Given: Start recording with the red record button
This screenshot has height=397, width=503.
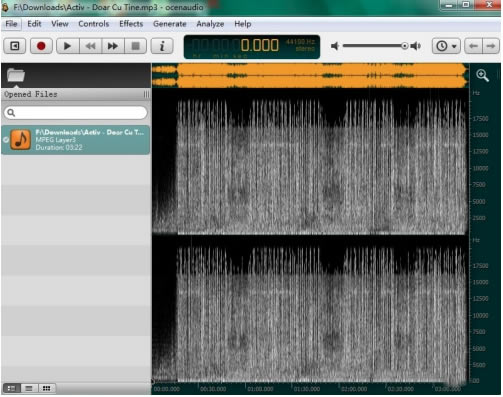Looking at the screenshot, I should pos(41,46).
